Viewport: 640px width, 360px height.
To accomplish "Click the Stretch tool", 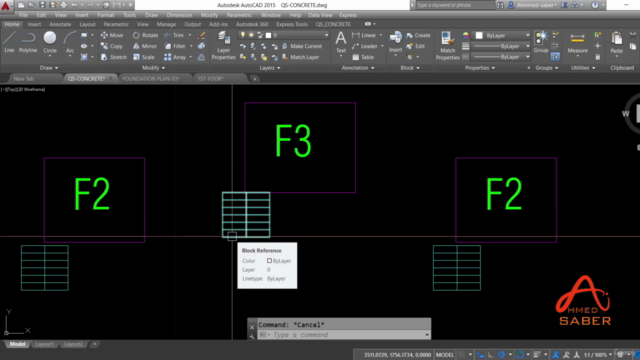I will 114,57.
